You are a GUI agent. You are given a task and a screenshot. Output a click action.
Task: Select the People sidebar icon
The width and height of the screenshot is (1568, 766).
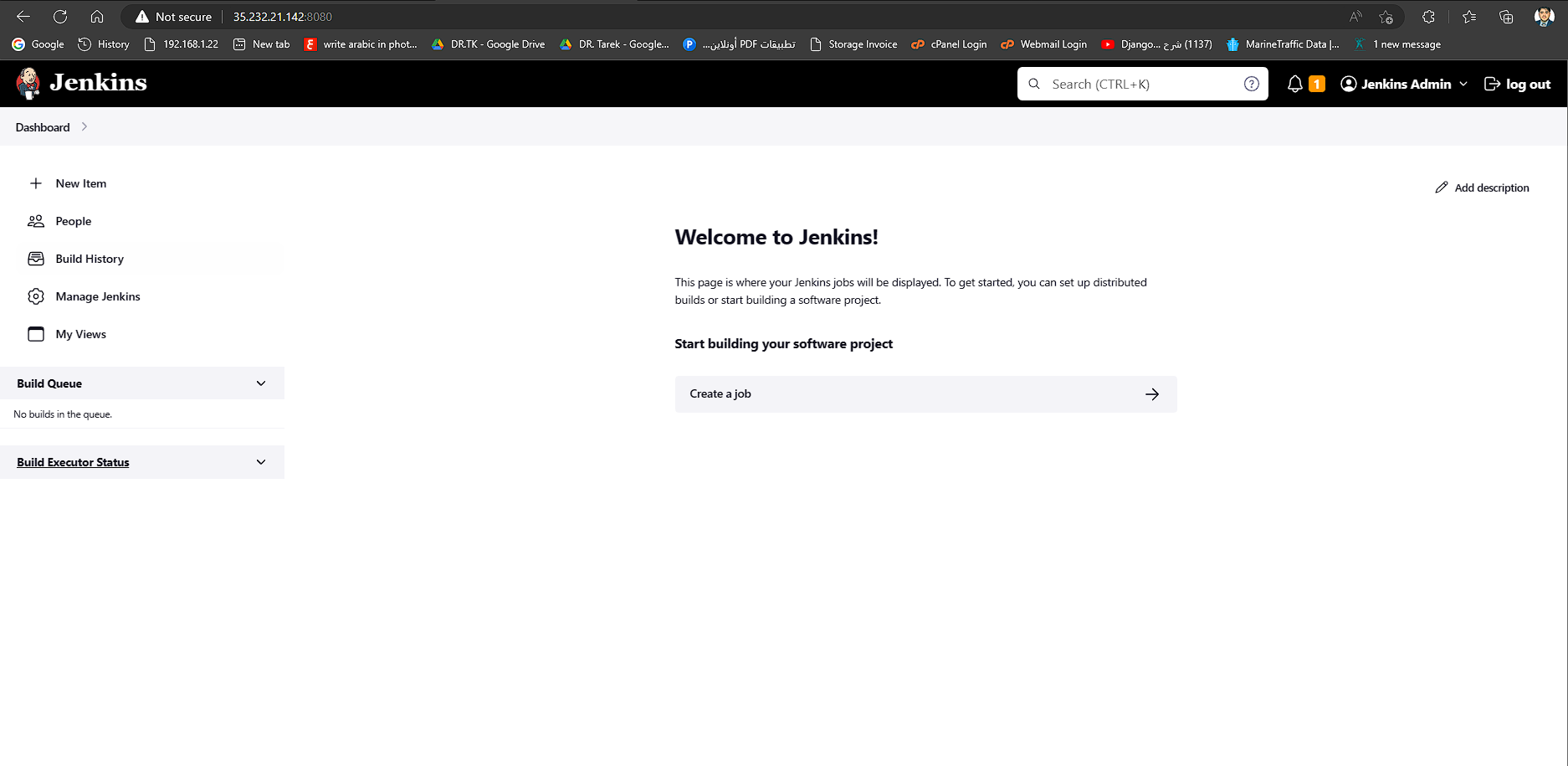[x=36, y=221]
